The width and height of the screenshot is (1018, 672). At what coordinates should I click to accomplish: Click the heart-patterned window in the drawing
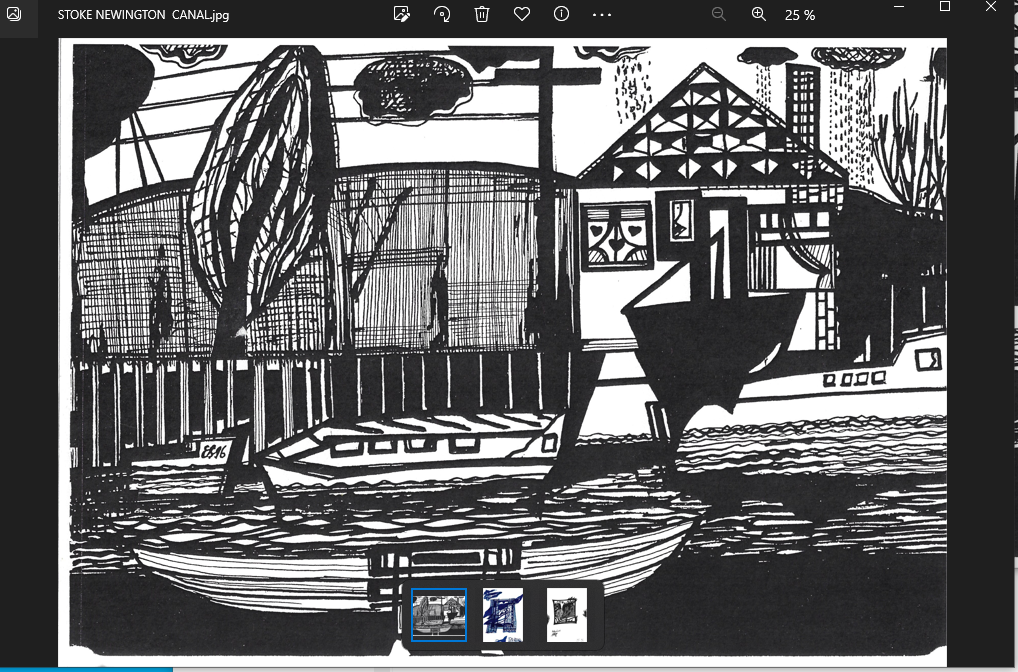(614, 236)
